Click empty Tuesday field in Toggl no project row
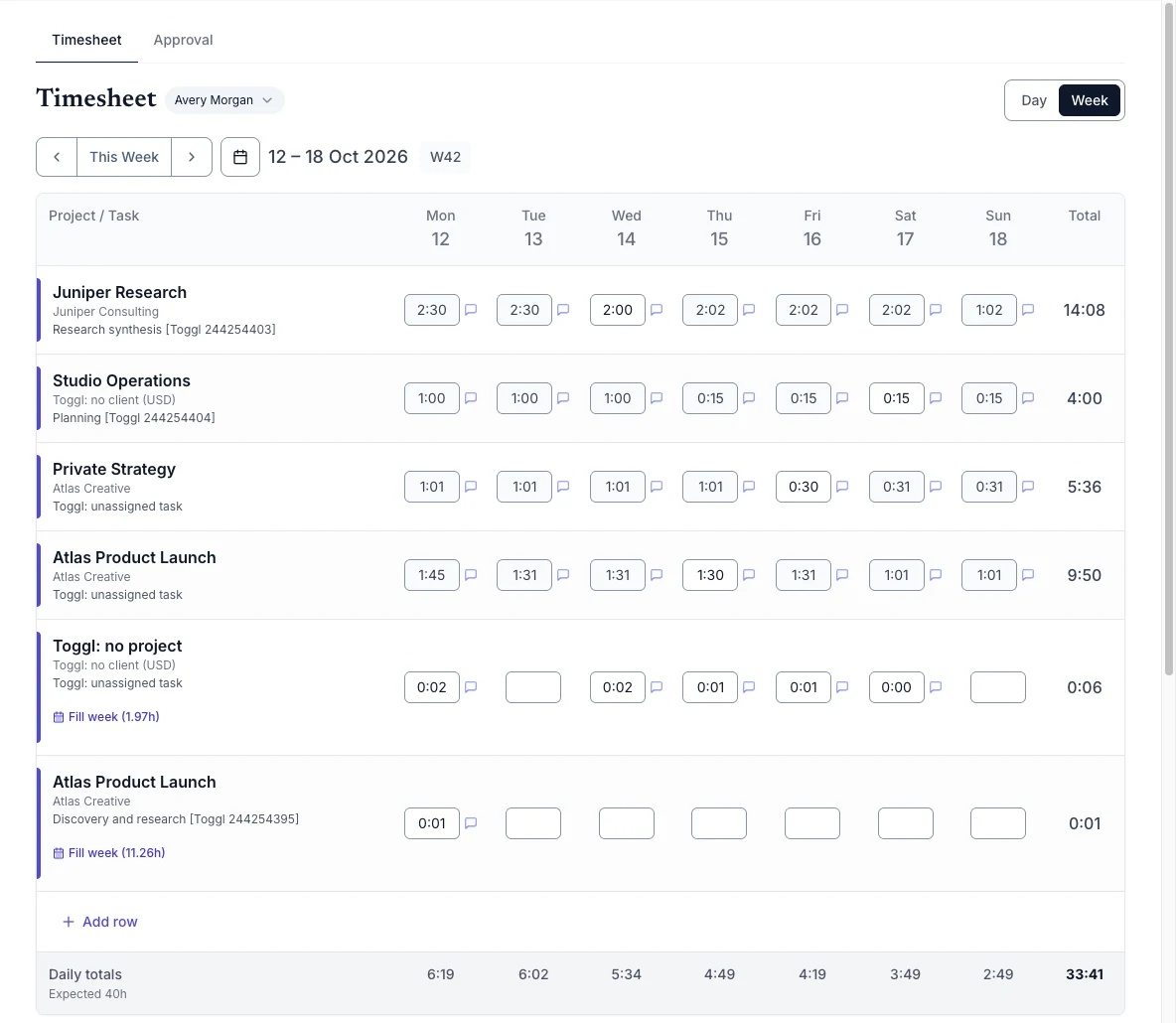Viewport: 1176px width, 1023px height. pos(533,687)
